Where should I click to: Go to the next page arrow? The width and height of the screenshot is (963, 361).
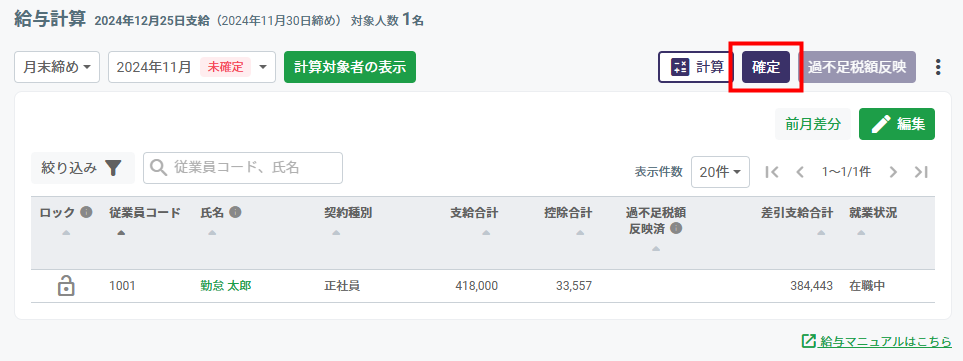click(x=894, y=173)
